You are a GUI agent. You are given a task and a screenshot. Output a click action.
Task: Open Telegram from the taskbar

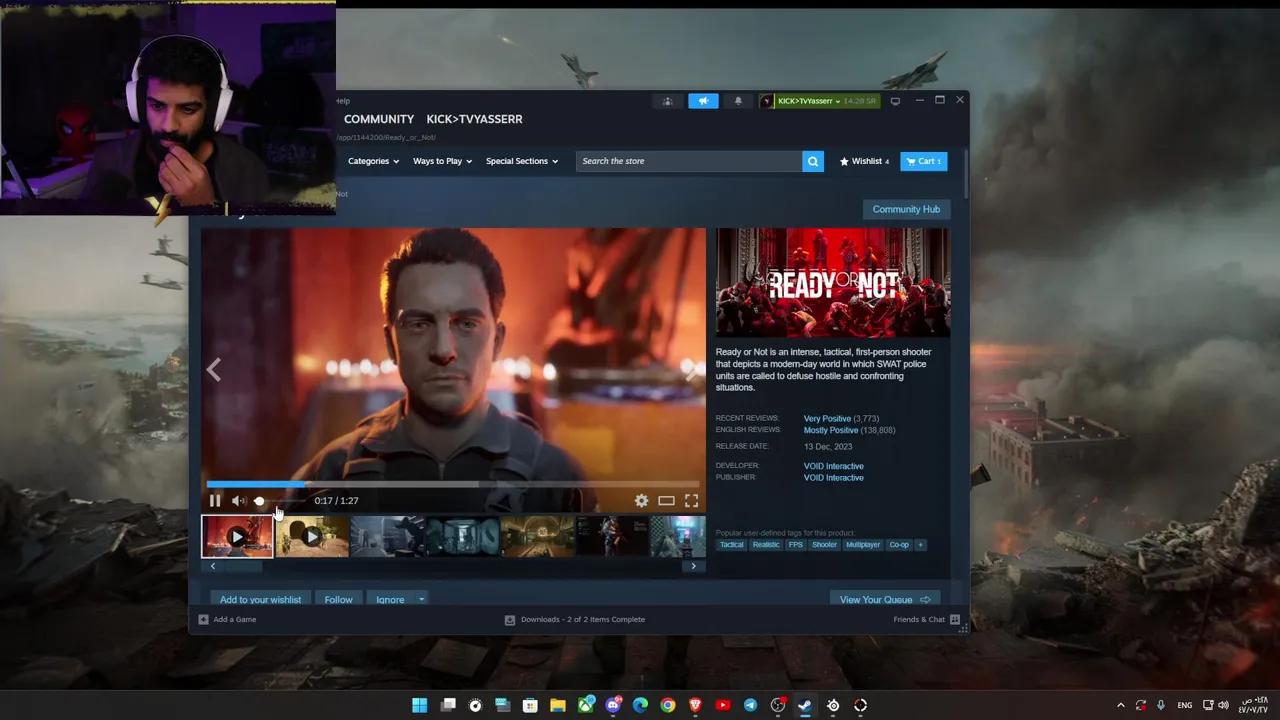coord(750,705)
